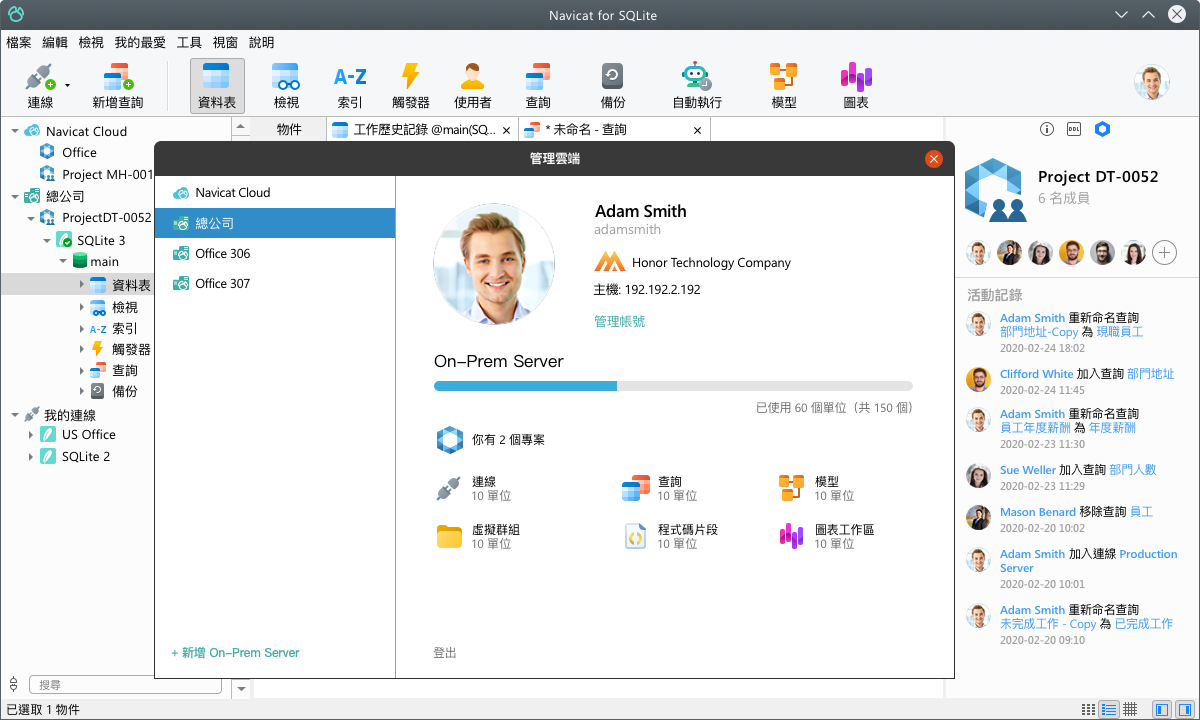Open the 工具 Tools menu

click(189, 43)
